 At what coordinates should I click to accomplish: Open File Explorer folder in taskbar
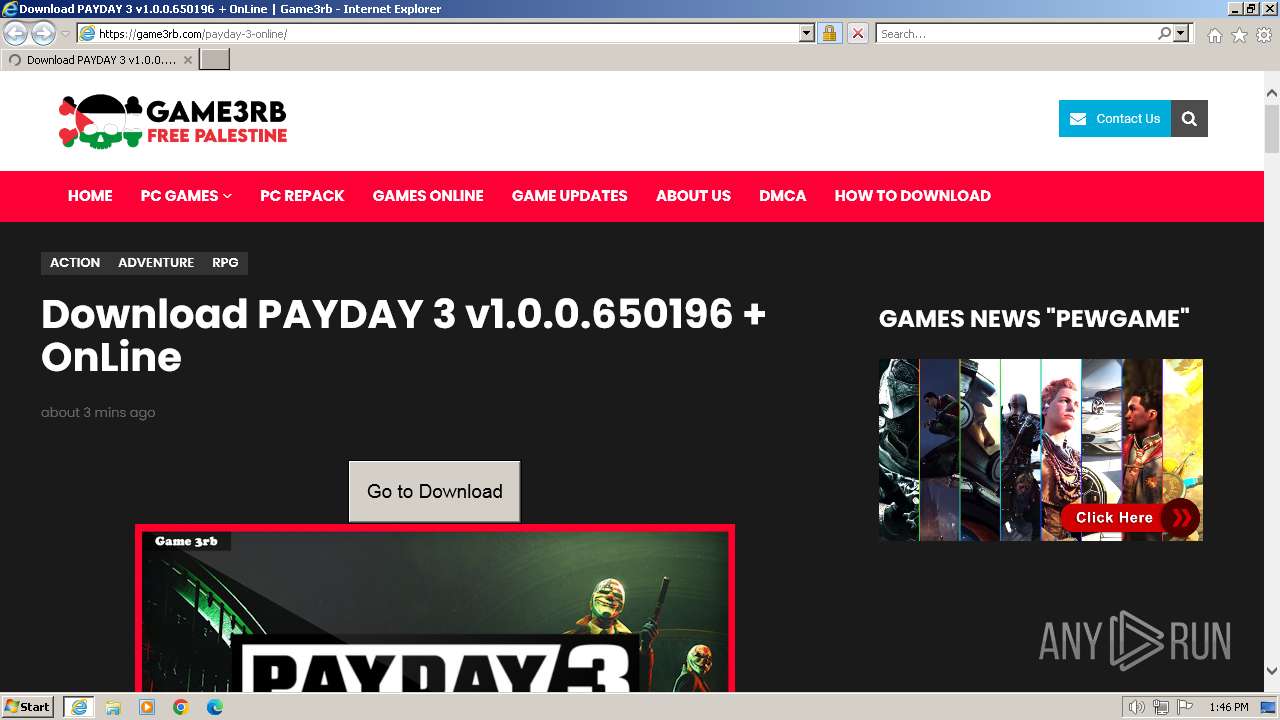tap(113, 707)
